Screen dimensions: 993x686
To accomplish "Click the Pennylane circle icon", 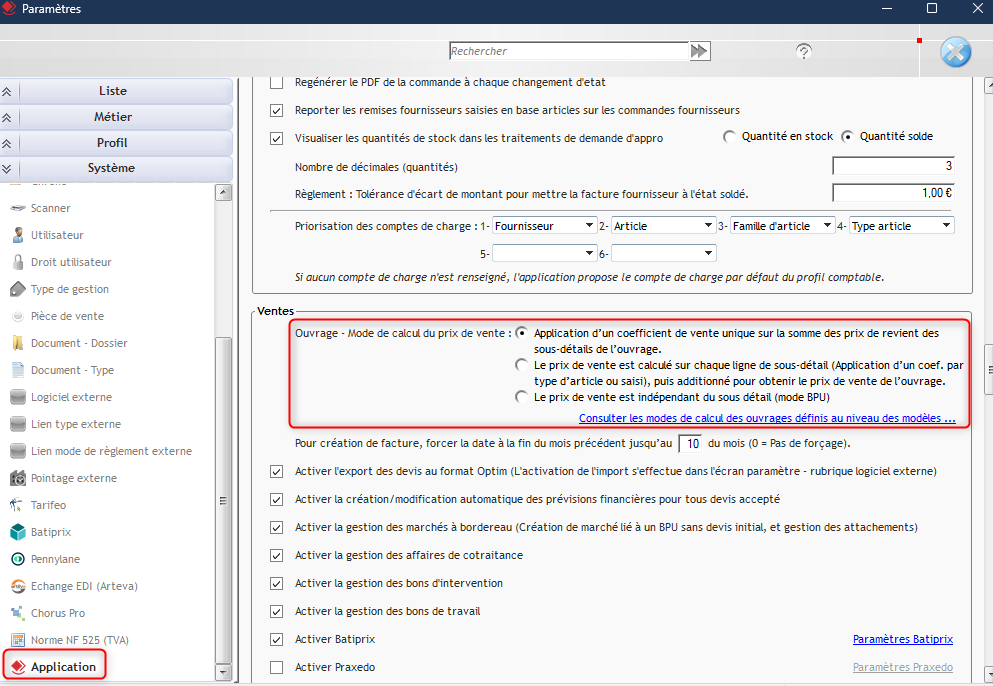I will [x=18, y=559].
